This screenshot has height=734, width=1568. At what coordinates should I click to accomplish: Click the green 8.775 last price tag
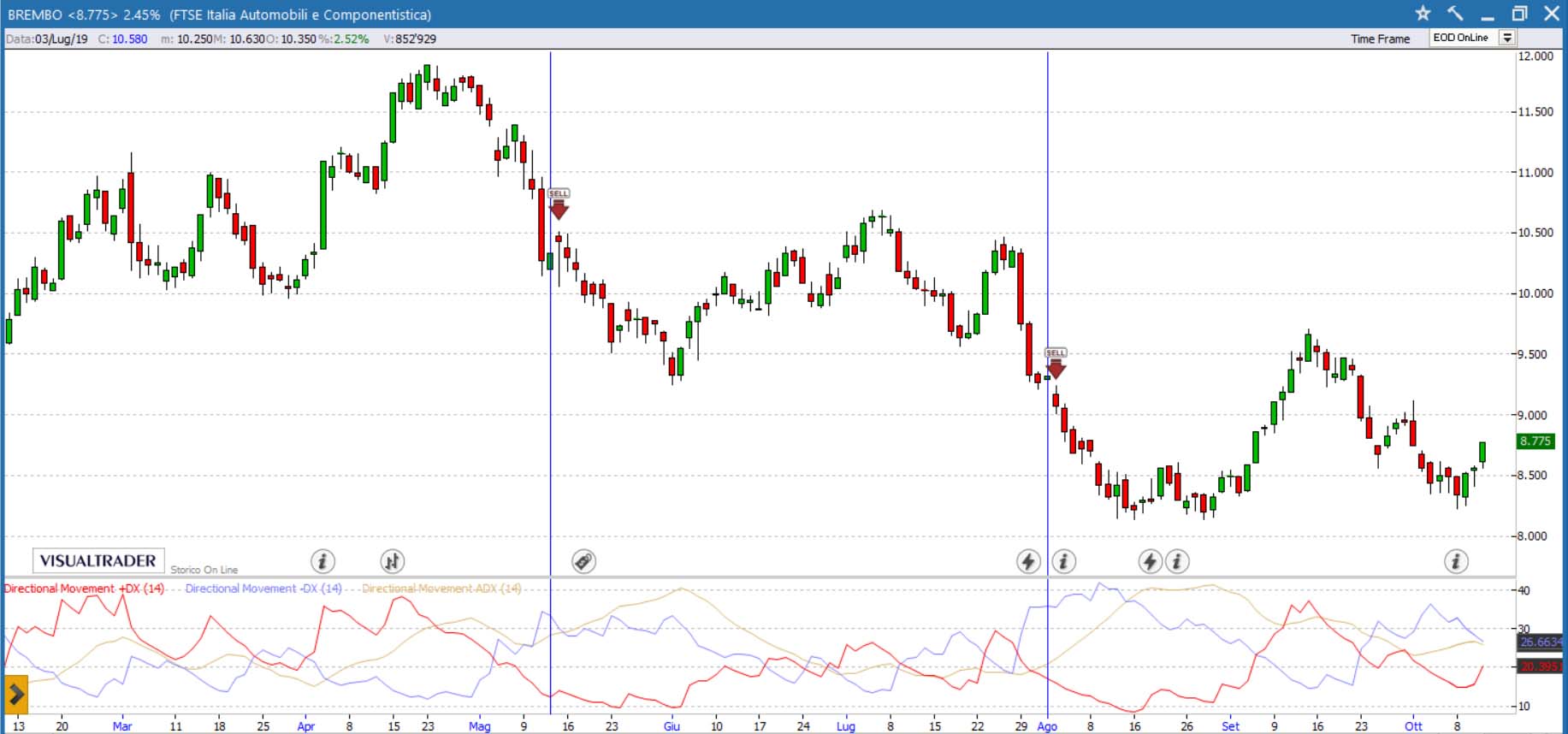(x=1535, y=441)
